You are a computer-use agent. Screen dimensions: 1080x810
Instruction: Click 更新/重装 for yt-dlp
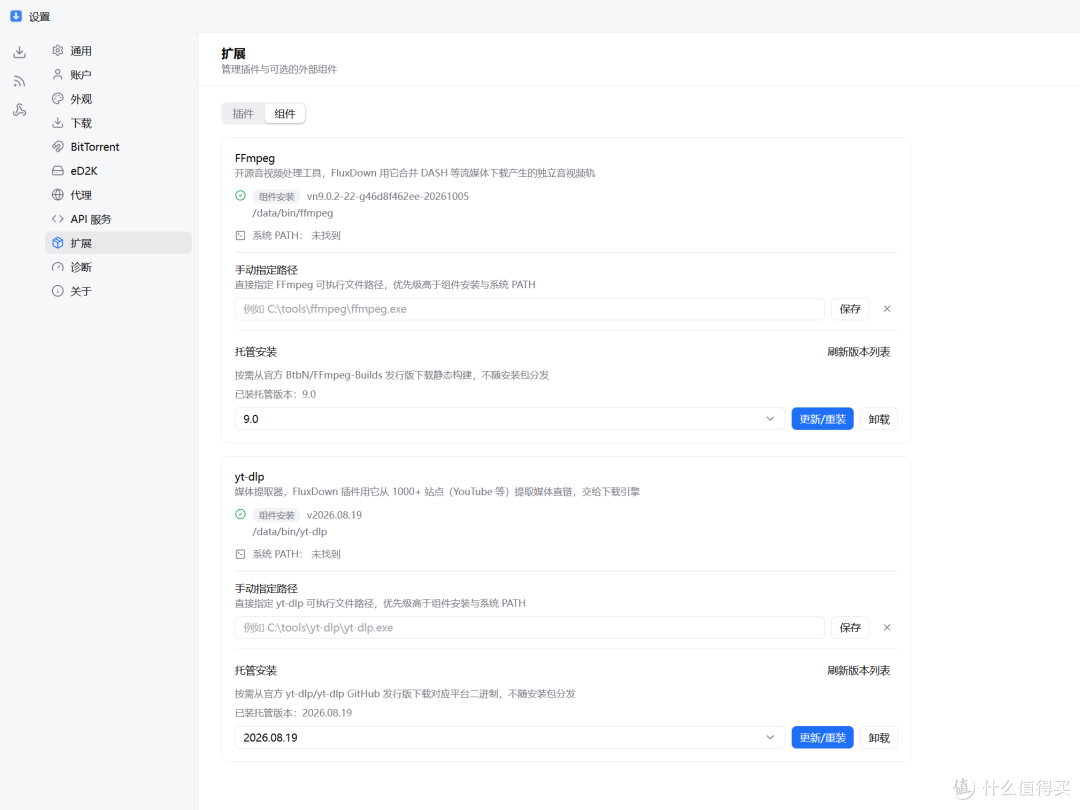pos(822,738)
